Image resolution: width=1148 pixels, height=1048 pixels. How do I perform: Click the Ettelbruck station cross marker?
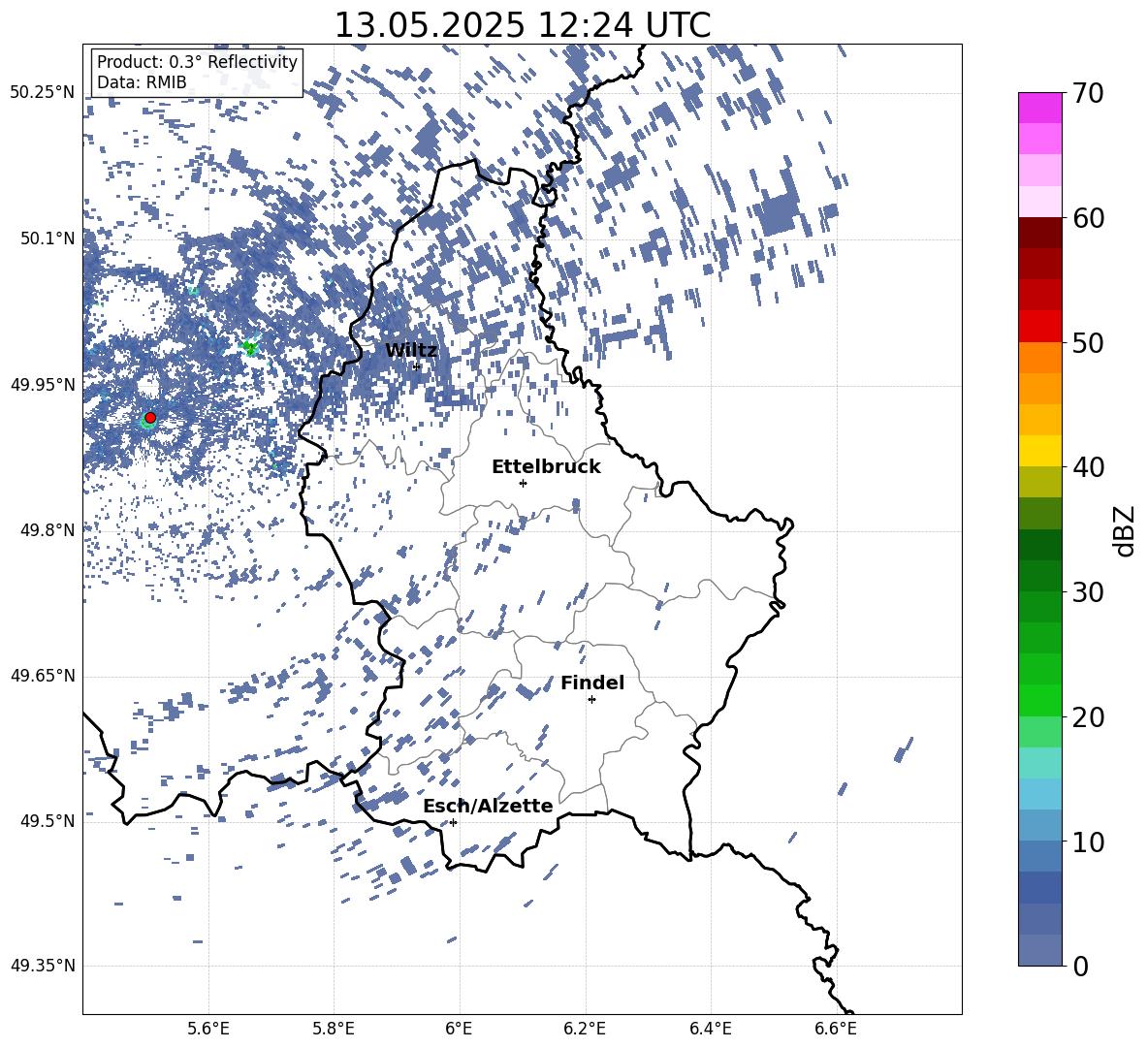[x=523, y=483]
